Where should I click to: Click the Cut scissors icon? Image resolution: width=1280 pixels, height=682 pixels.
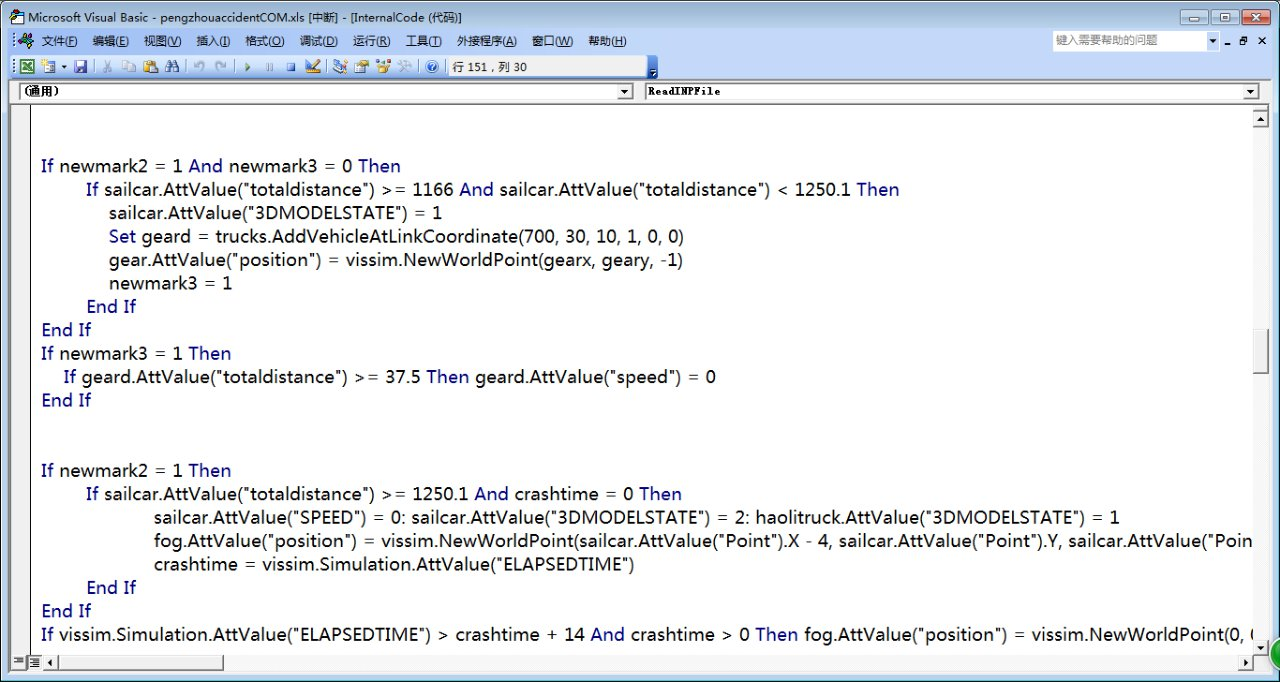tap(107, 67)
